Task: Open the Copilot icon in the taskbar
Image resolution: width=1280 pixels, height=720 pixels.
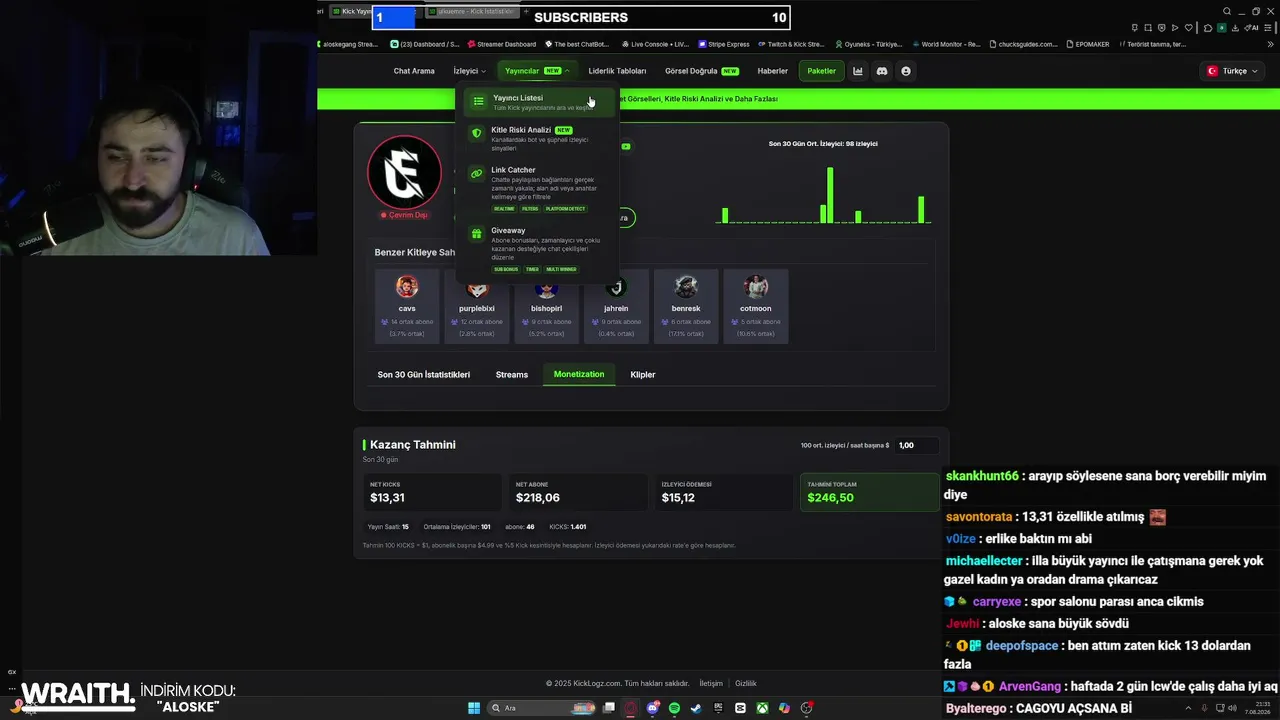Action: pos(784,708)
